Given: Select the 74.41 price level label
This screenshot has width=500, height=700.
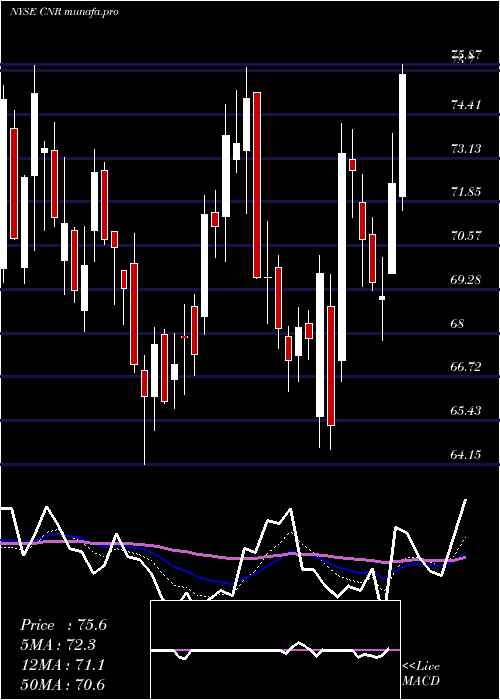Looking at the screenshot, I should pos(466,105).
